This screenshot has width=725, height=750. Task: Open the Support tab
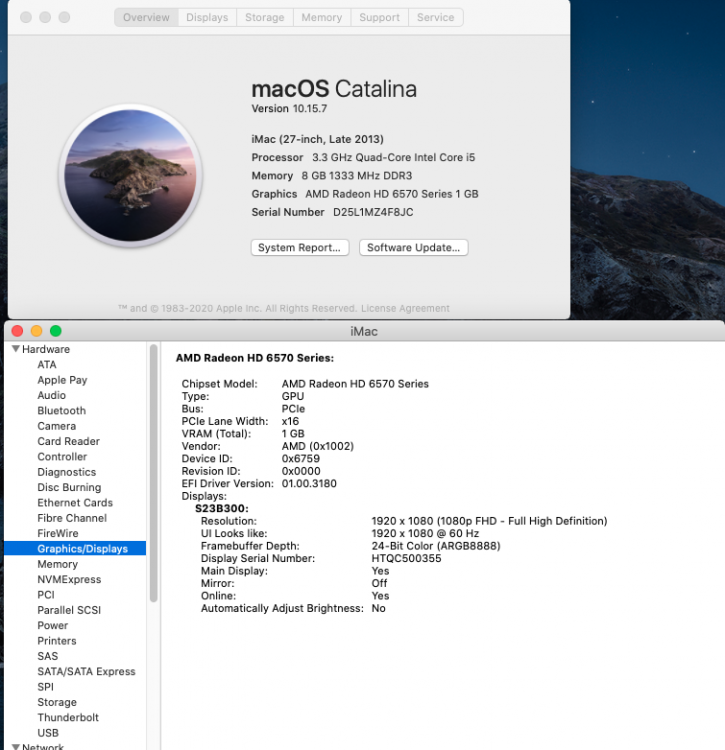pos(379,18)
